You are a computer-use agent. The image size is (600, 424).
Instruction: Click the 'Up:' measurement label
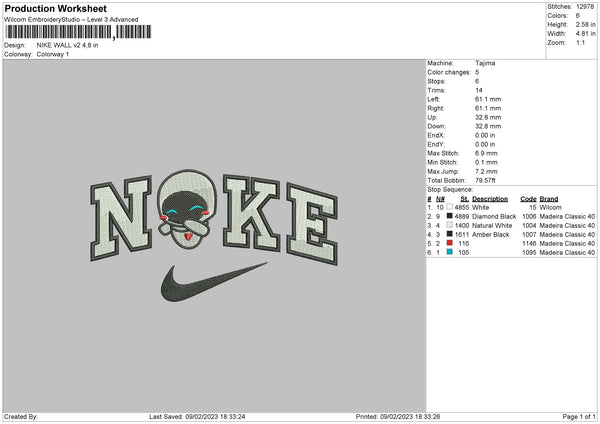click(x=432, y=117)
